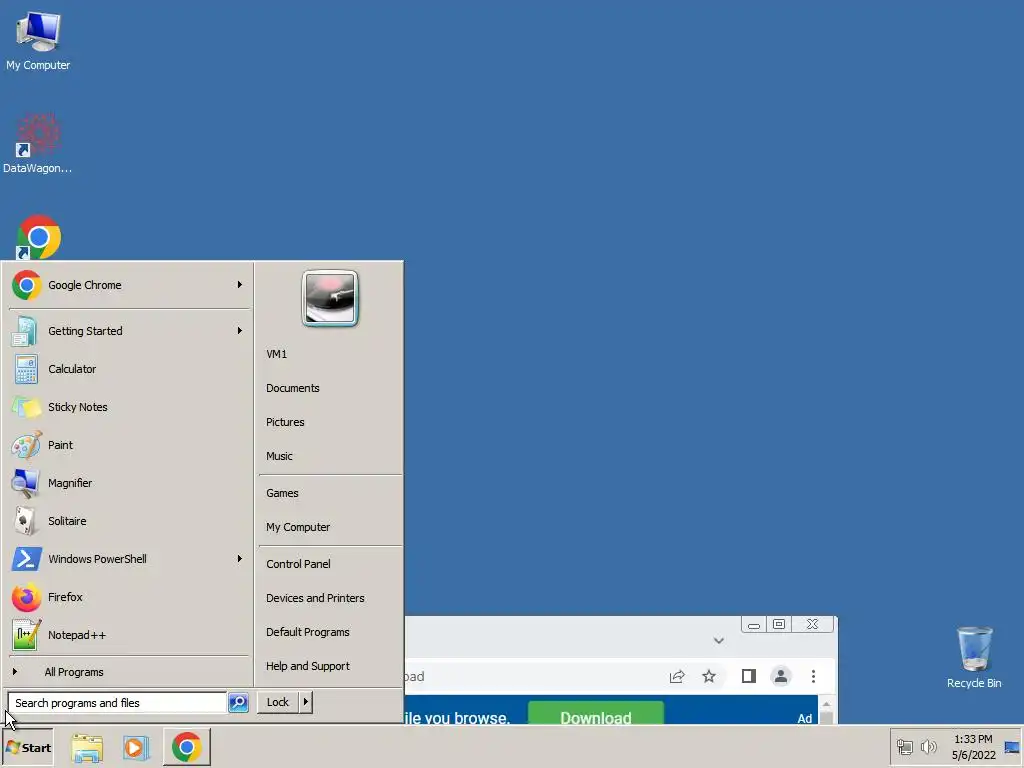Maximize the Chrome window
The height and width of the screenshot is (768, 1024).
pyautogui.click(x=778, y=624)
